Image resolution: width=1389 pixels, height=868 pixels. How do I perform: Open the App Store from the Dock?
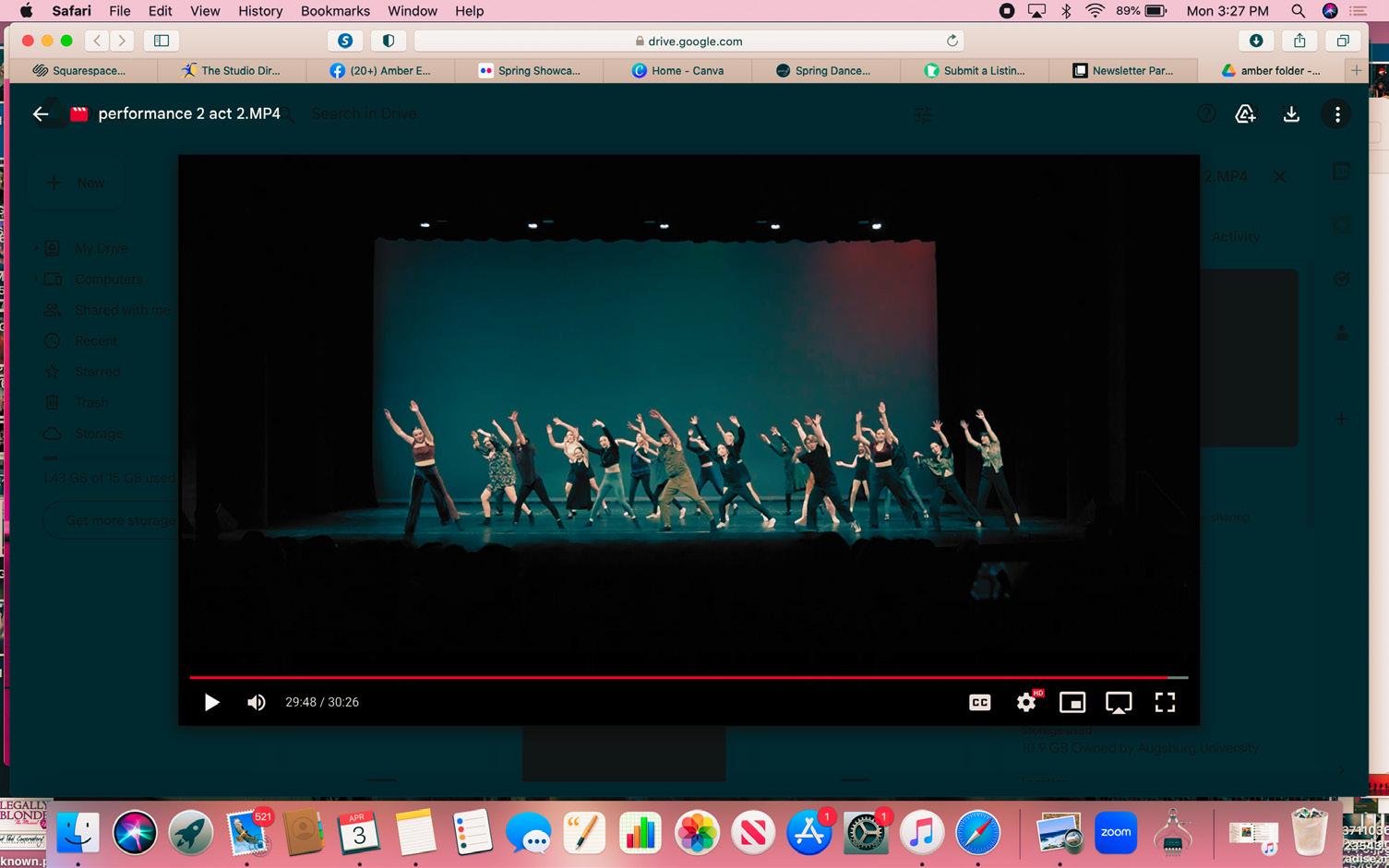point(809,834)
